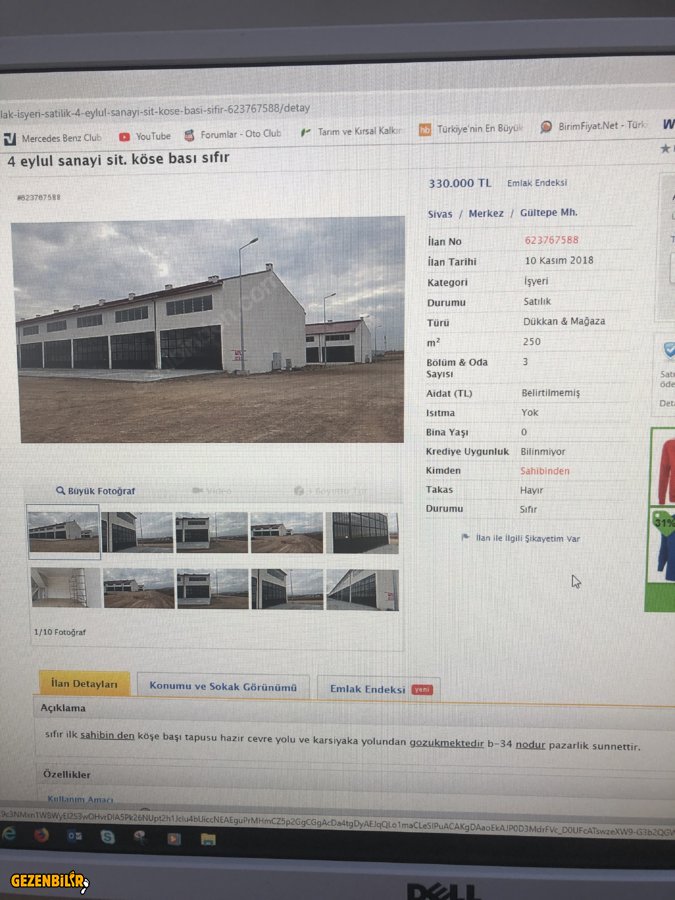Select the second photo thumbnail in gallery

pyautogui.click(x=137, y=532)
